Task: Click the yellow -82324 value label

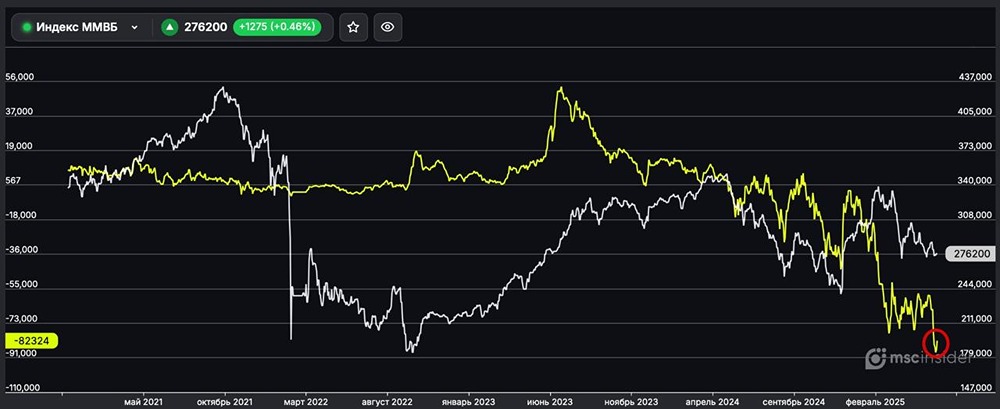Action: [x=31, y=341]
